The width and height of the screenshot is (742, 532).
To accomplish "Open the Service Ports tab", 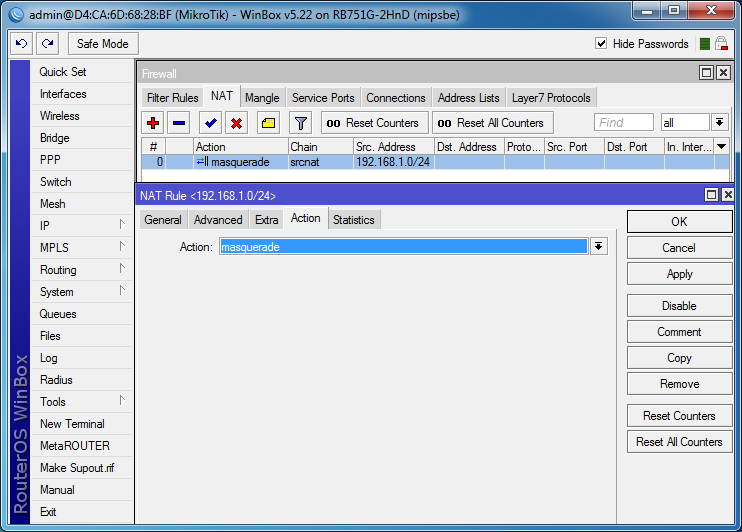I will point(323,98).
